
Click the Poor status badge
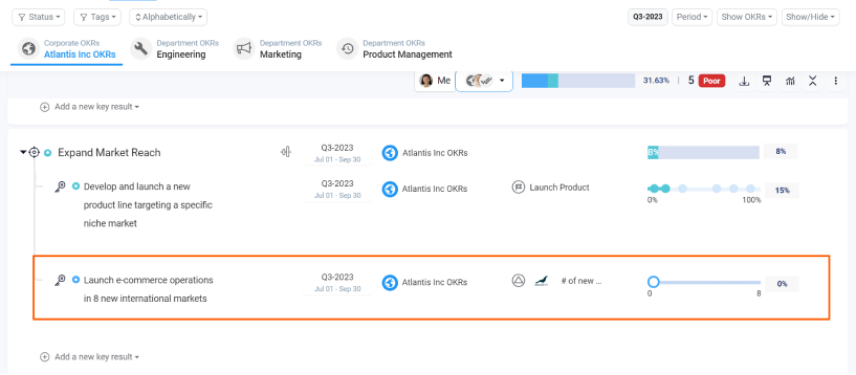pyautogui.click(x=712, y=81)
